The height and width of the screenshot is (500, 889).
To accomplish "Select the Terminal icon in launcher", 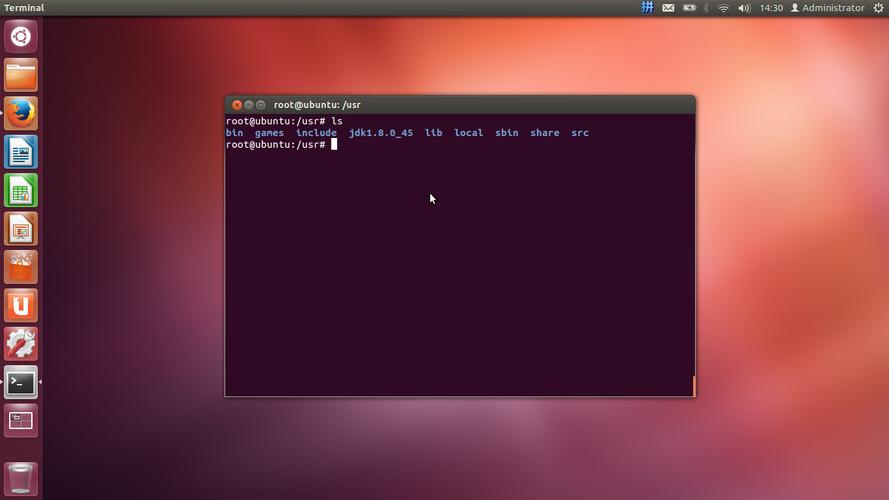I will tap(21, 383).
